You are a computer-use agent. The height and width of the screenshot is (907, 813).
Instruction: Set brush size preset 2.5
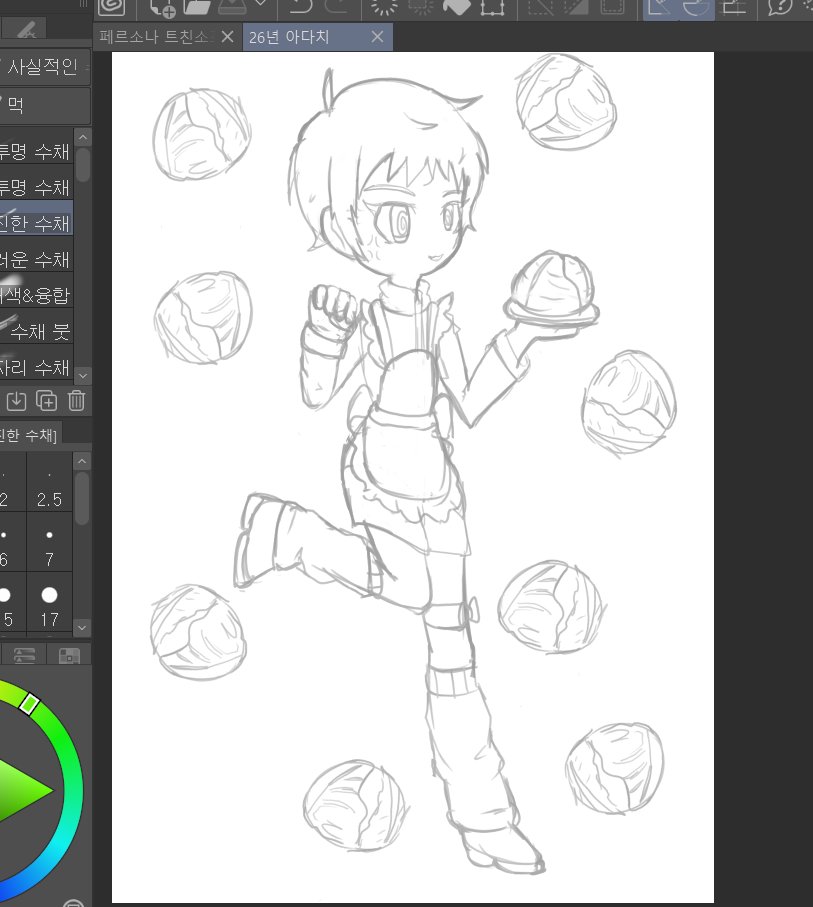(49, 482)
